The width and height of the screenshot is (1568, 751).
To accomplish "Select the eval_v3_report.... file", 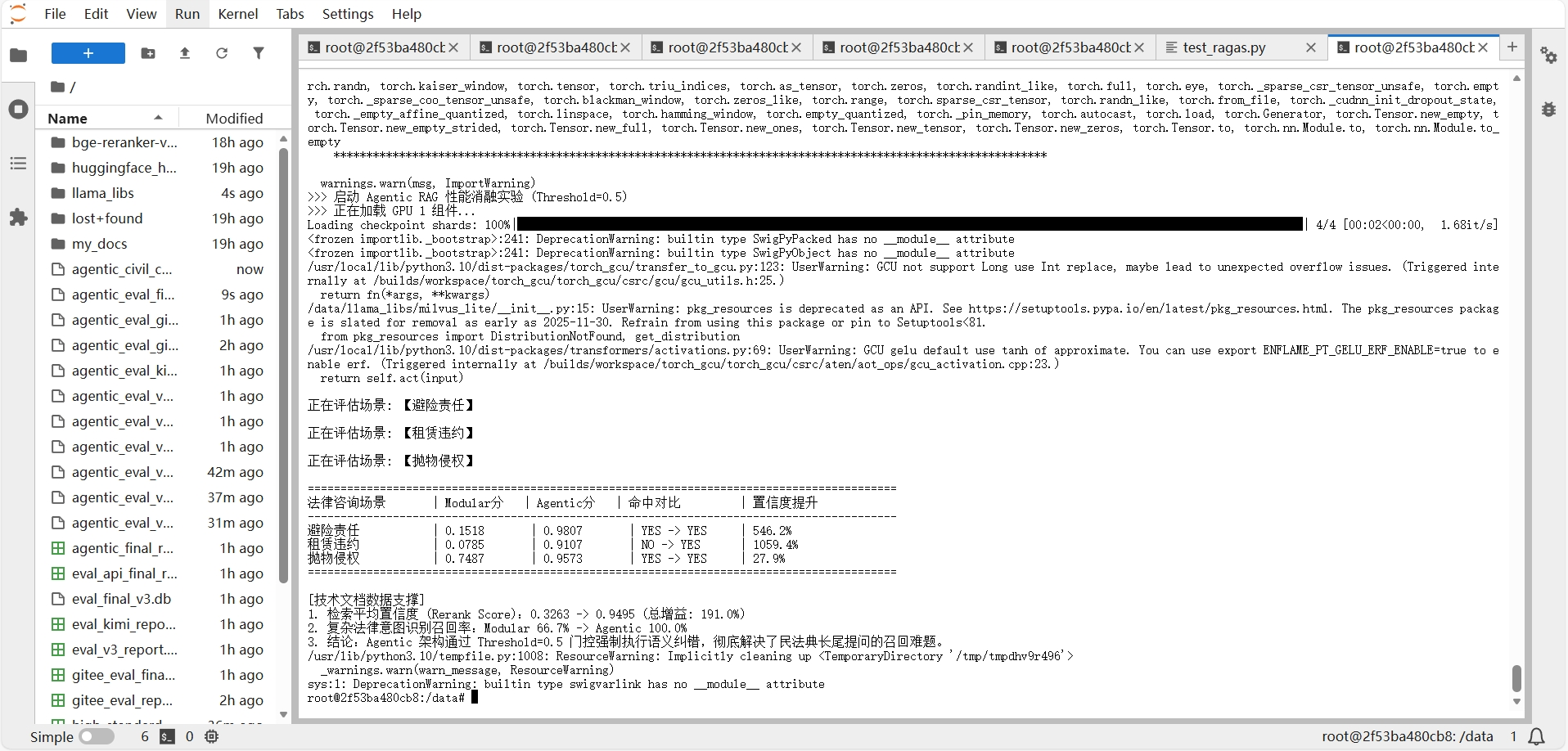I will click(157, 650).
